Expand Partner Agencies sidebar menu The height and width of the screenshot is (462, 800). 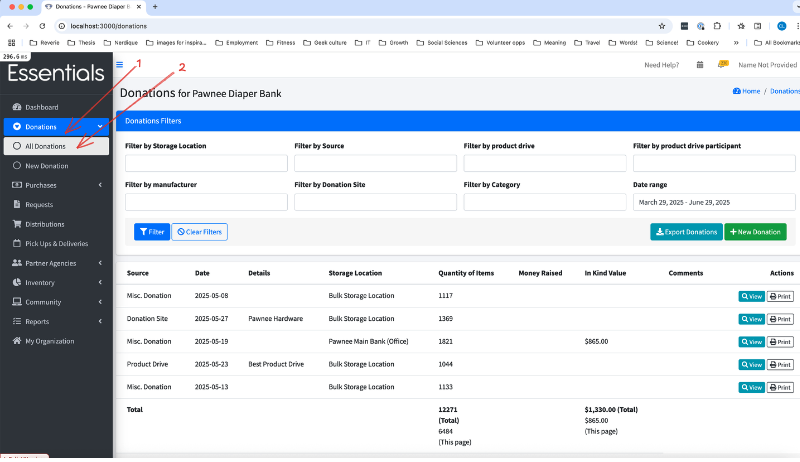click(56, 263)
